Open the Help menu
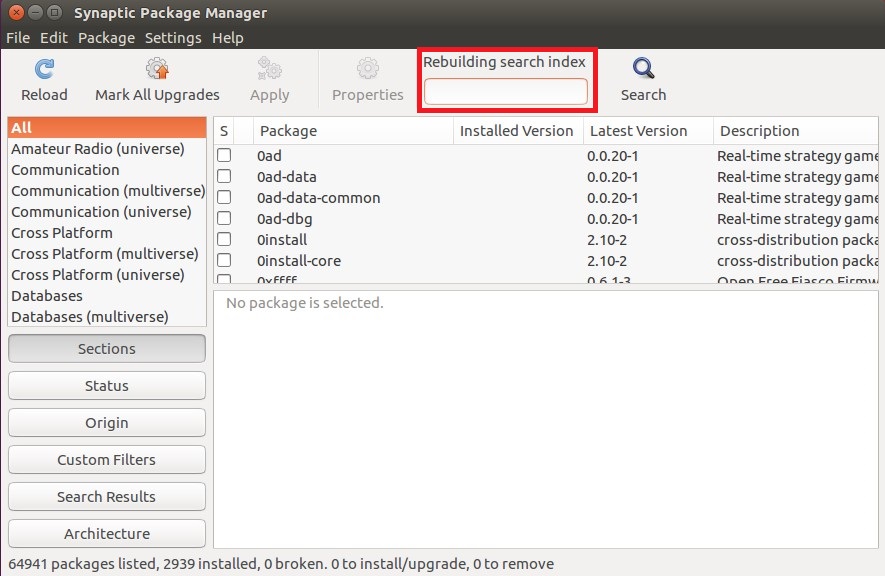 pyautogui.click(x=228, y=38)
